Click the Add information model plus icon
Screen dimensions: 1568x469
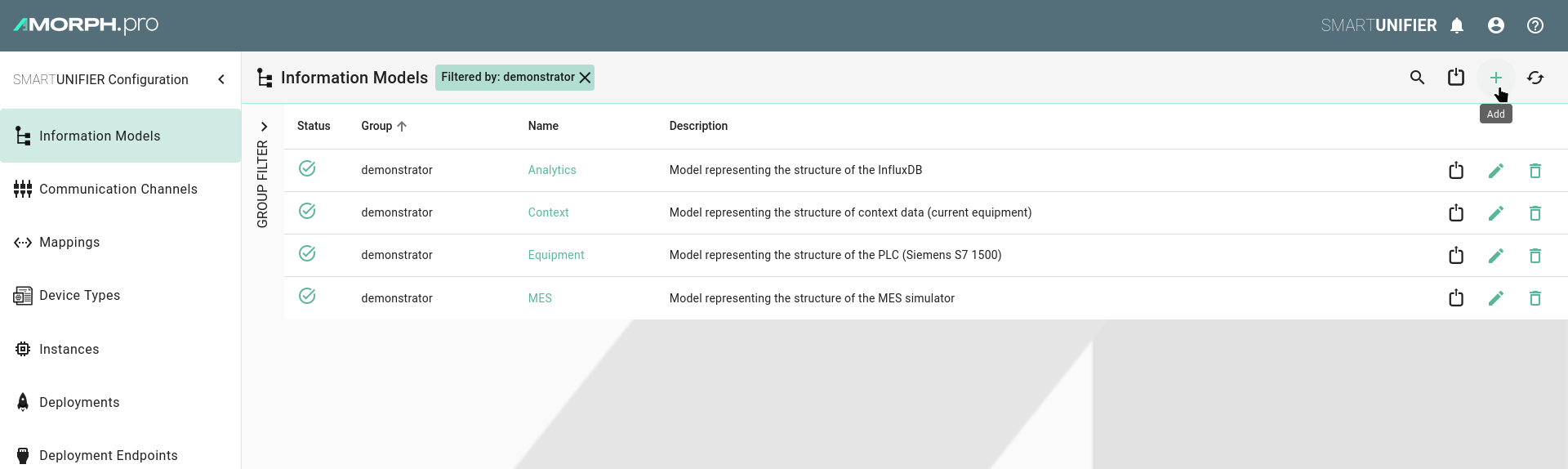1495,78
